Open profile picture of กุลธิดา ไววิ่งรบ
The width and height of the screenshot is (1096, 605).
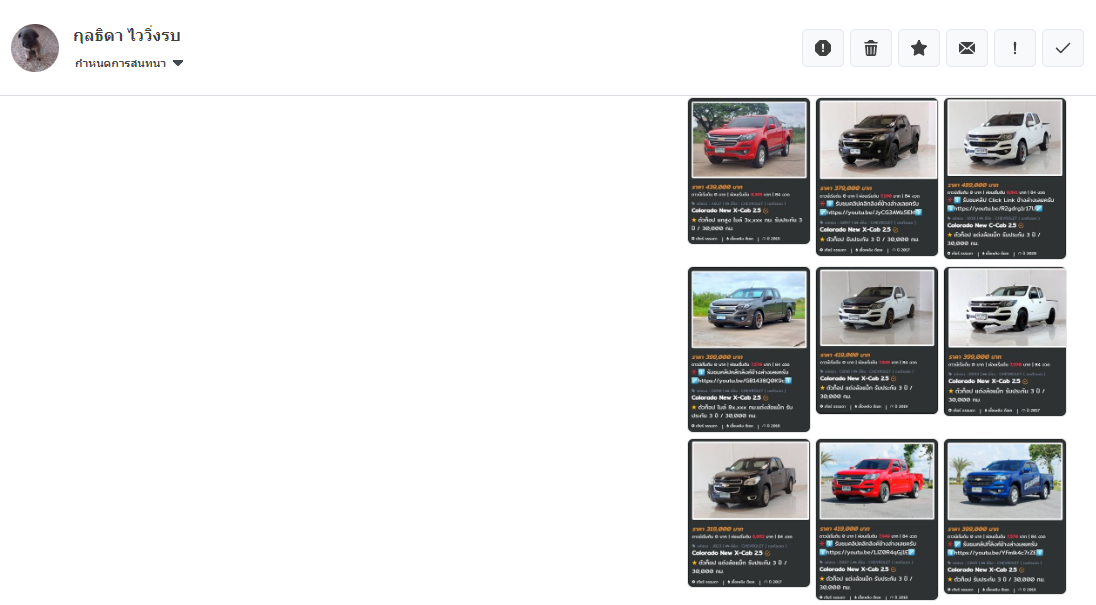tap(35, 48)
